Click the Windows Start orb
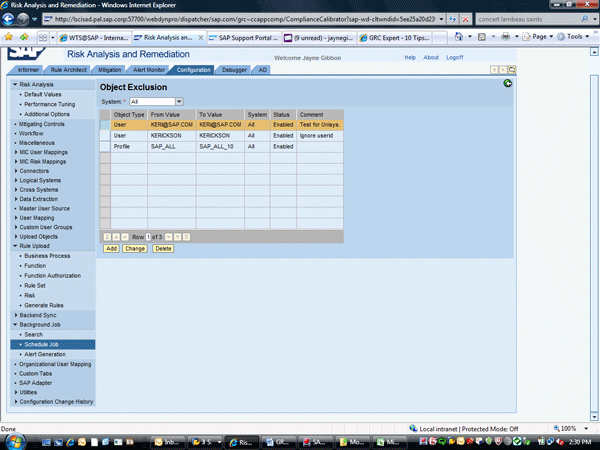600x450 pixels. (x=16, y=442)
